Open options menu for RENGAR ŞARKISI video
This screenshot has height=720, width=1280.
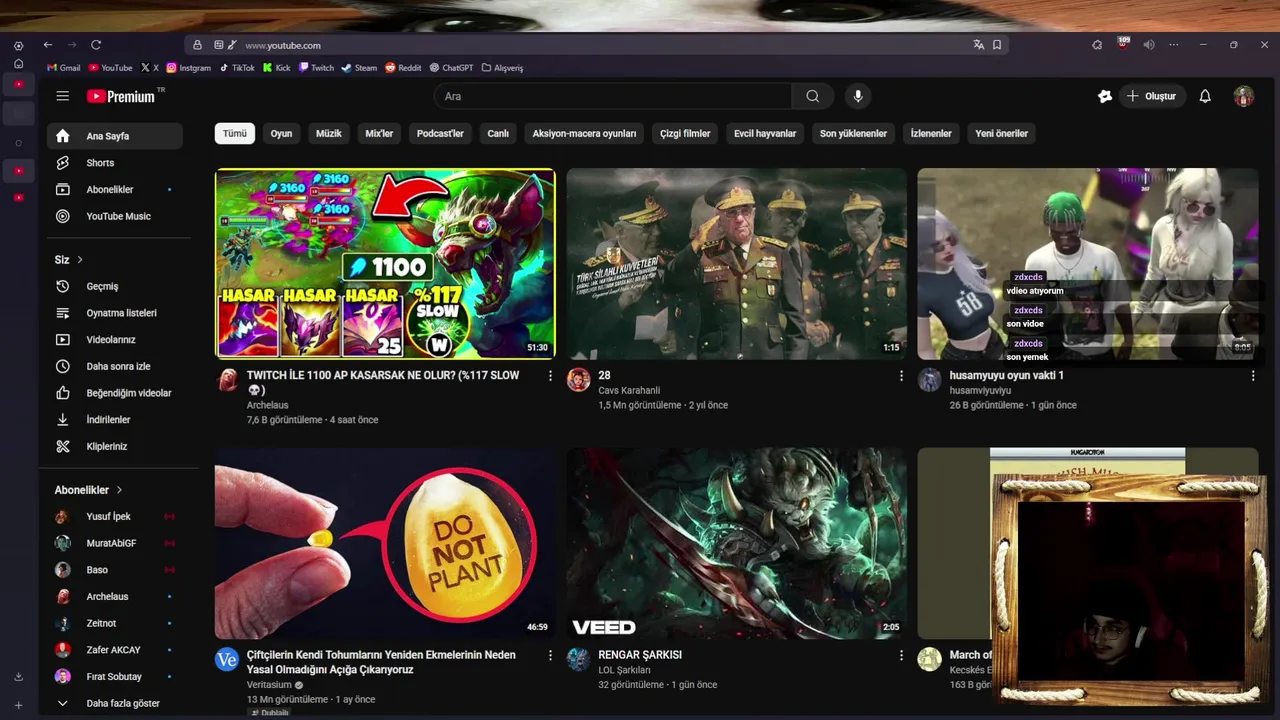pos(901,655)
